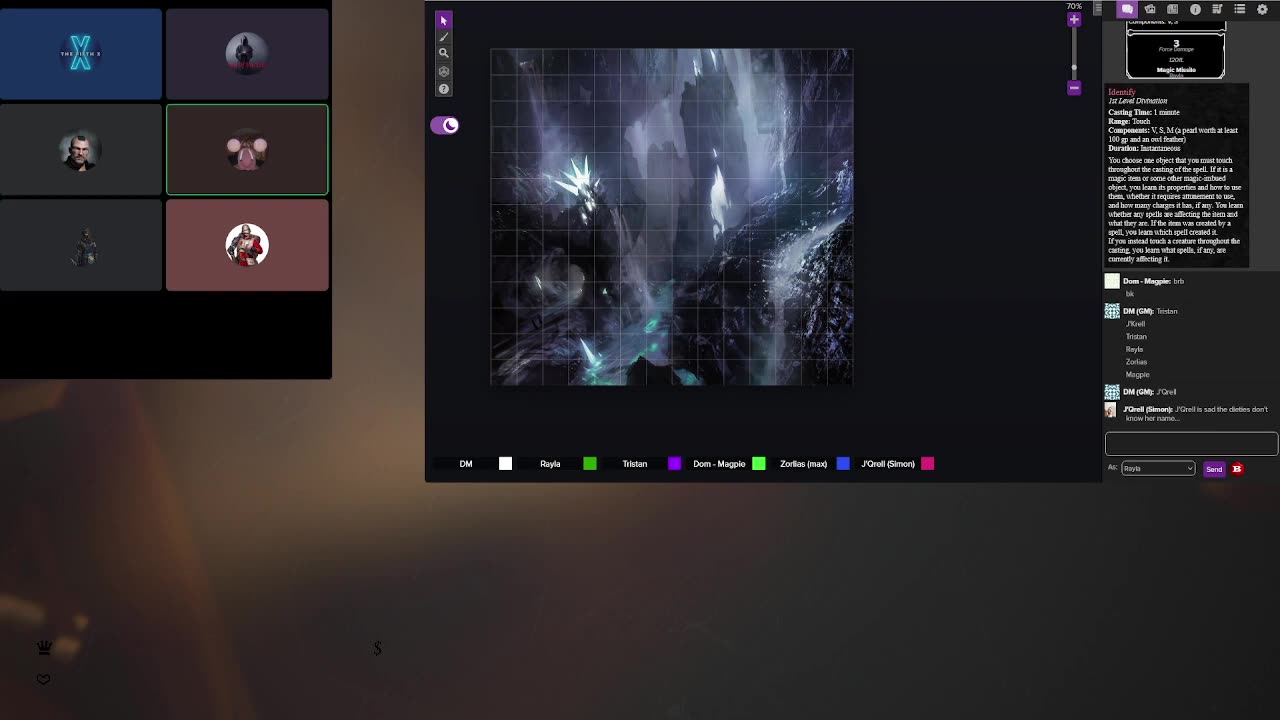Click the purple minus zoom-out button

point(1074,88)
